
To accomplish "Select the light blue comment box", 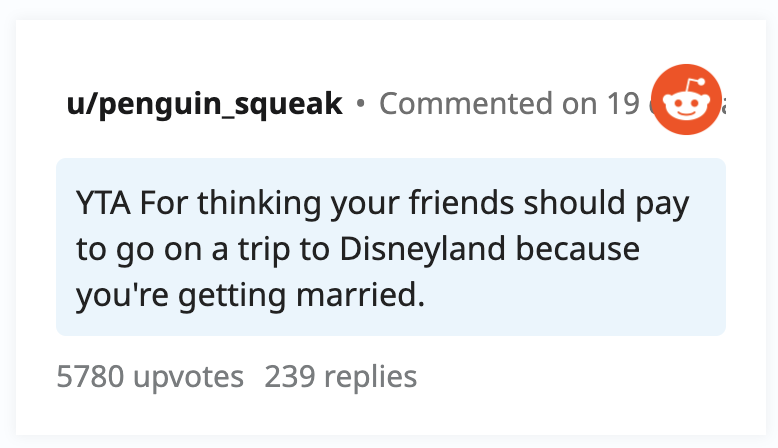I will coord(391,247).
